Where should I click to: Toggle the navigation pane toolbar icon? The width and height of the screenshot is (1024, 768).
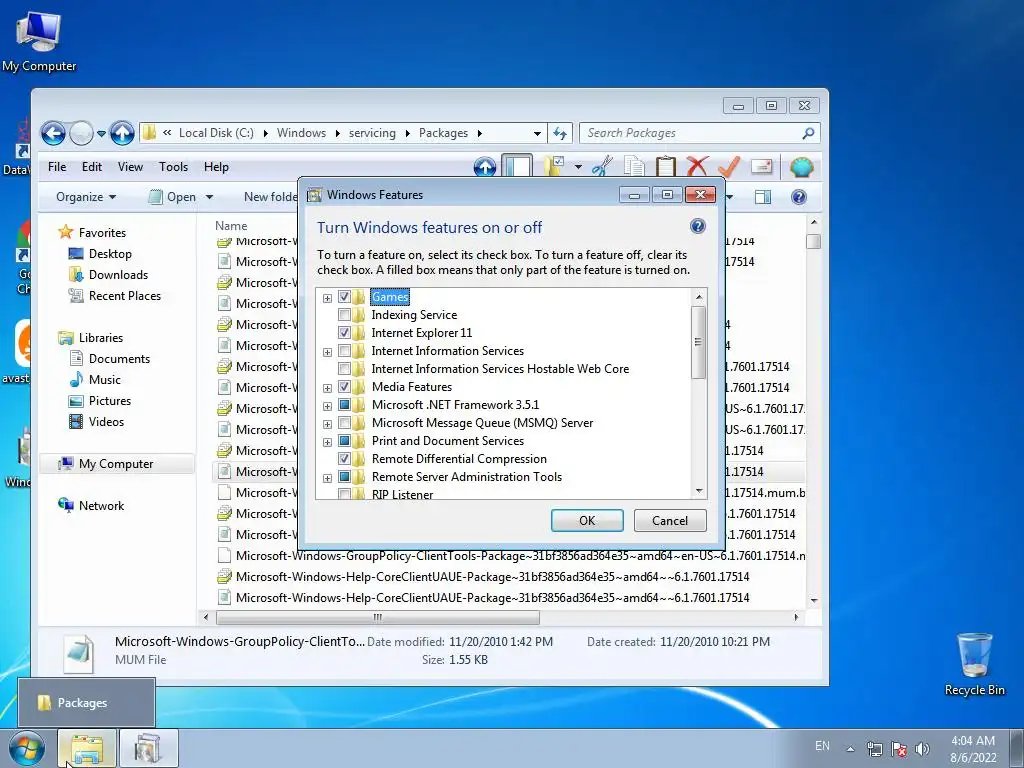tap(517, 167)
